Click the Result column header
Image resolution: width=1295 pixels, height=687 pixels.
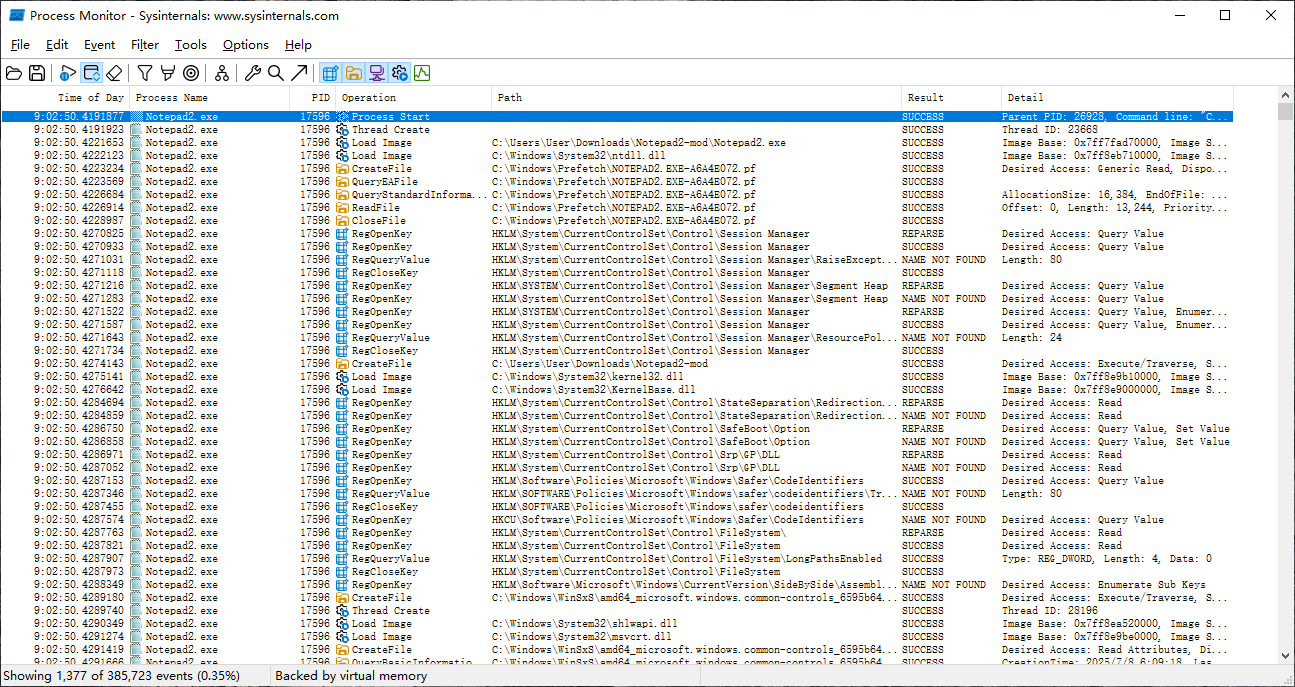click(951, 98)
